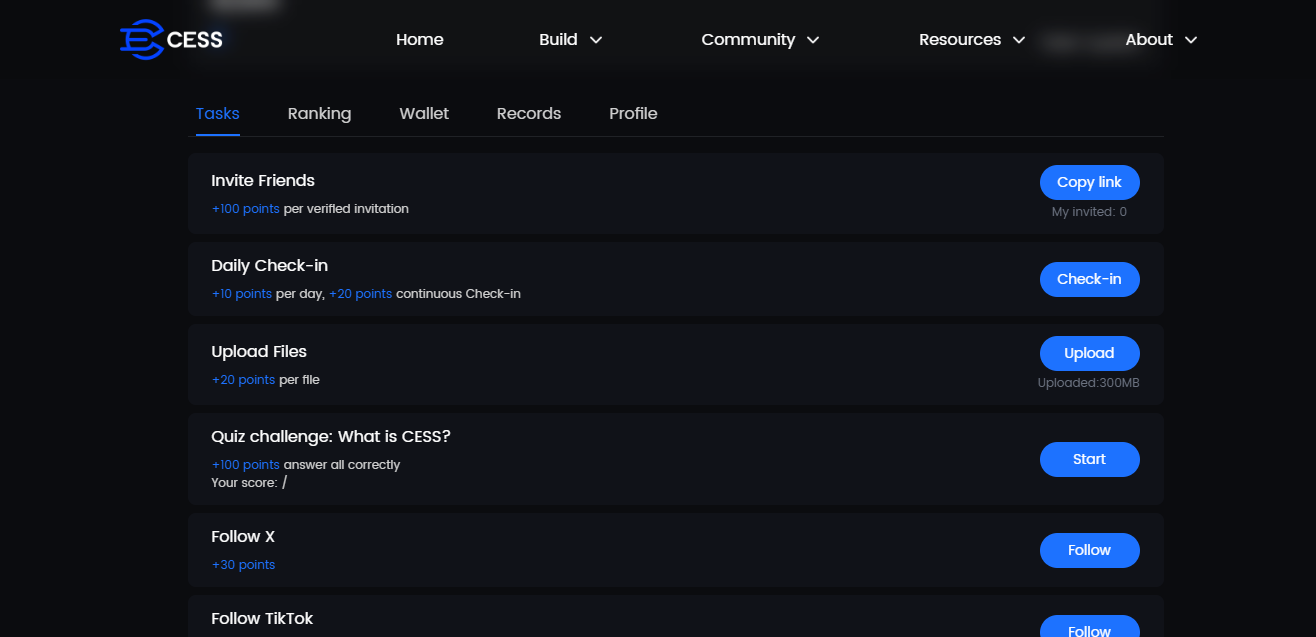Click the CESS logo
This screenshot has height=637, width=1316.
tap(171, 40)
